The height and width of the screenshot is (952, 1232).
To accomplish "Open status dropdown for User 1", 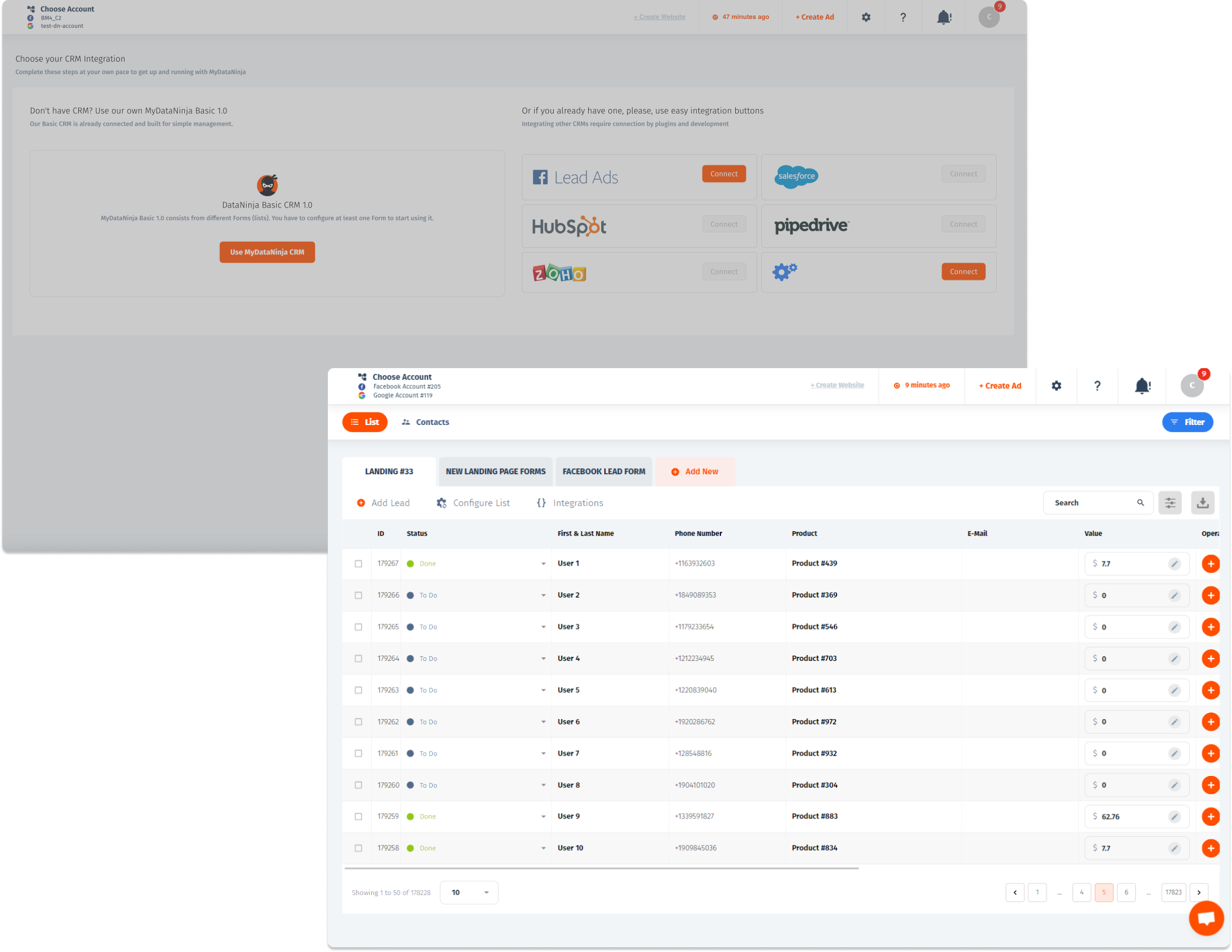I will [543, 564].
